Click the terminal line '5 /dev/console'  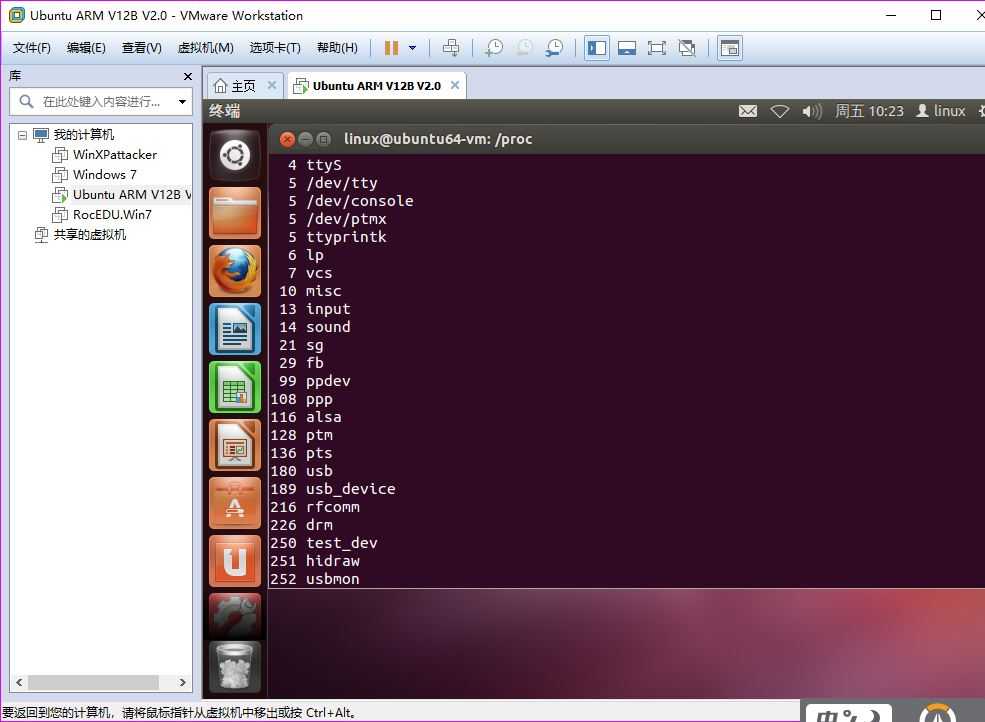click(x=351, y=201)
